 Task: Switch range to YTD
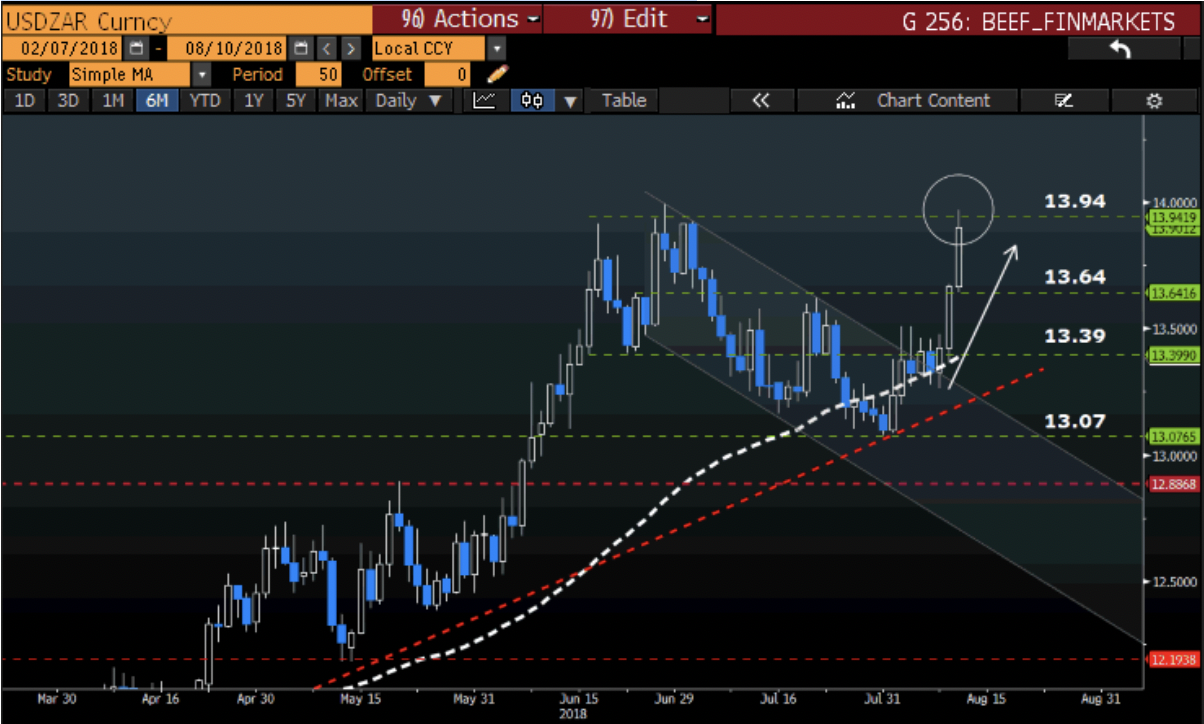point(205,100)
